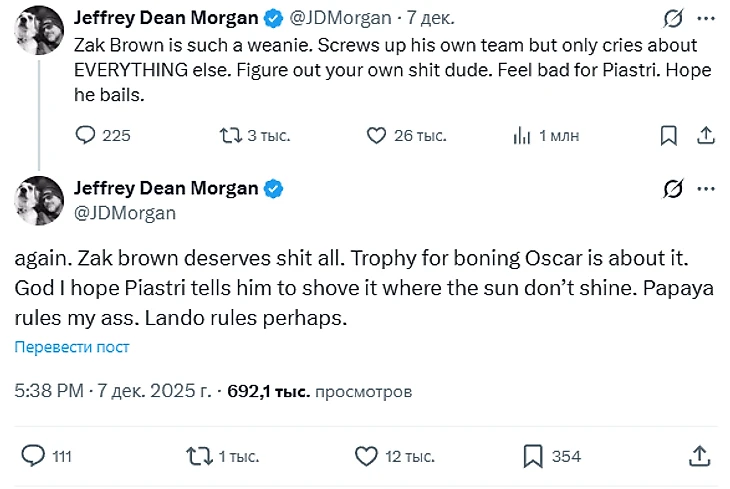Screen dimensions: 730x489
Task: View analytics showing 1 млн views
Action: (521, 135)
